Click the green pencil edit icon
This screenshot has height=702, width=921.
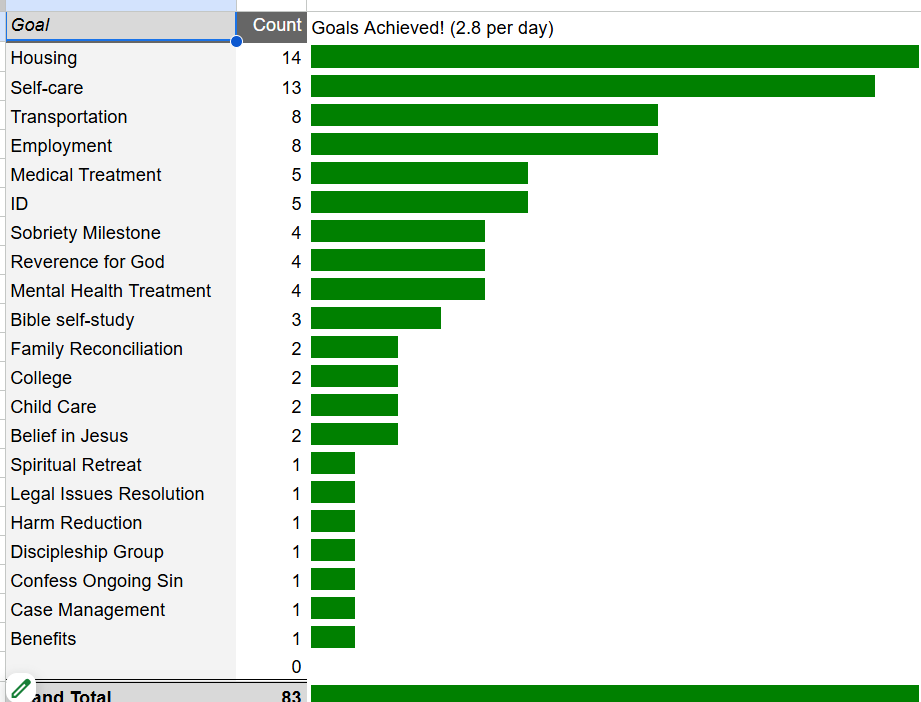click(21, 688)
